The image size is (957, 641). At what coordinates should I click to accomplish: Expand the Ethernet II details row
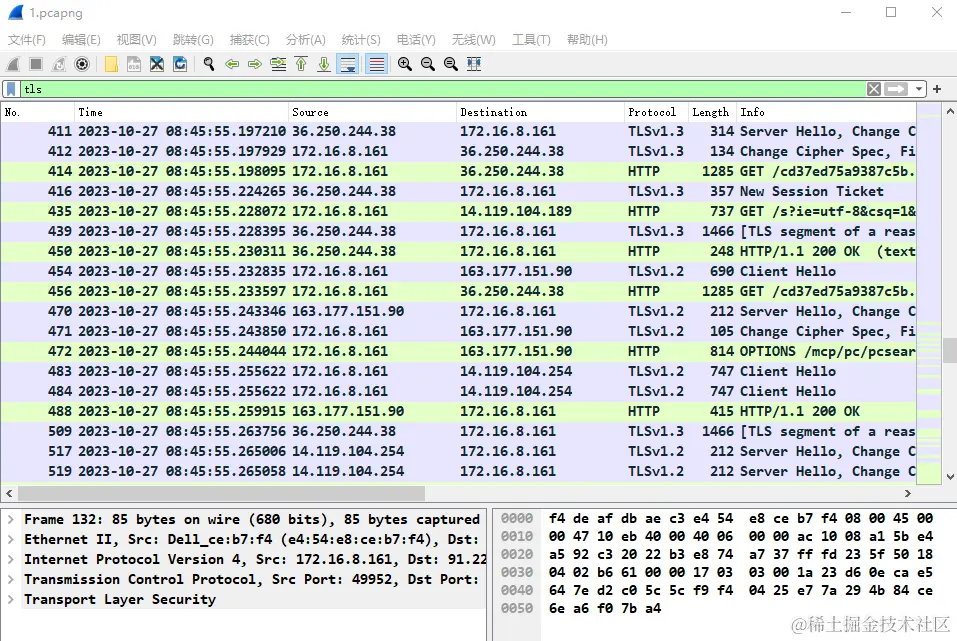pyautogui.click(x=11, y=540)
